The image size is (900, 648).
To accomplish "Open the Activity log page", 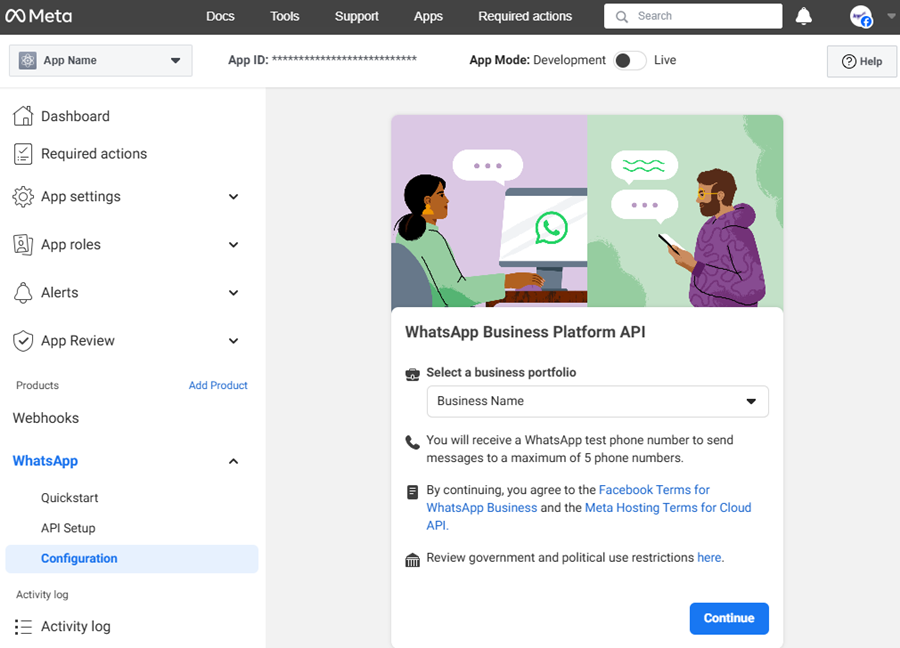I will point(76,627).
